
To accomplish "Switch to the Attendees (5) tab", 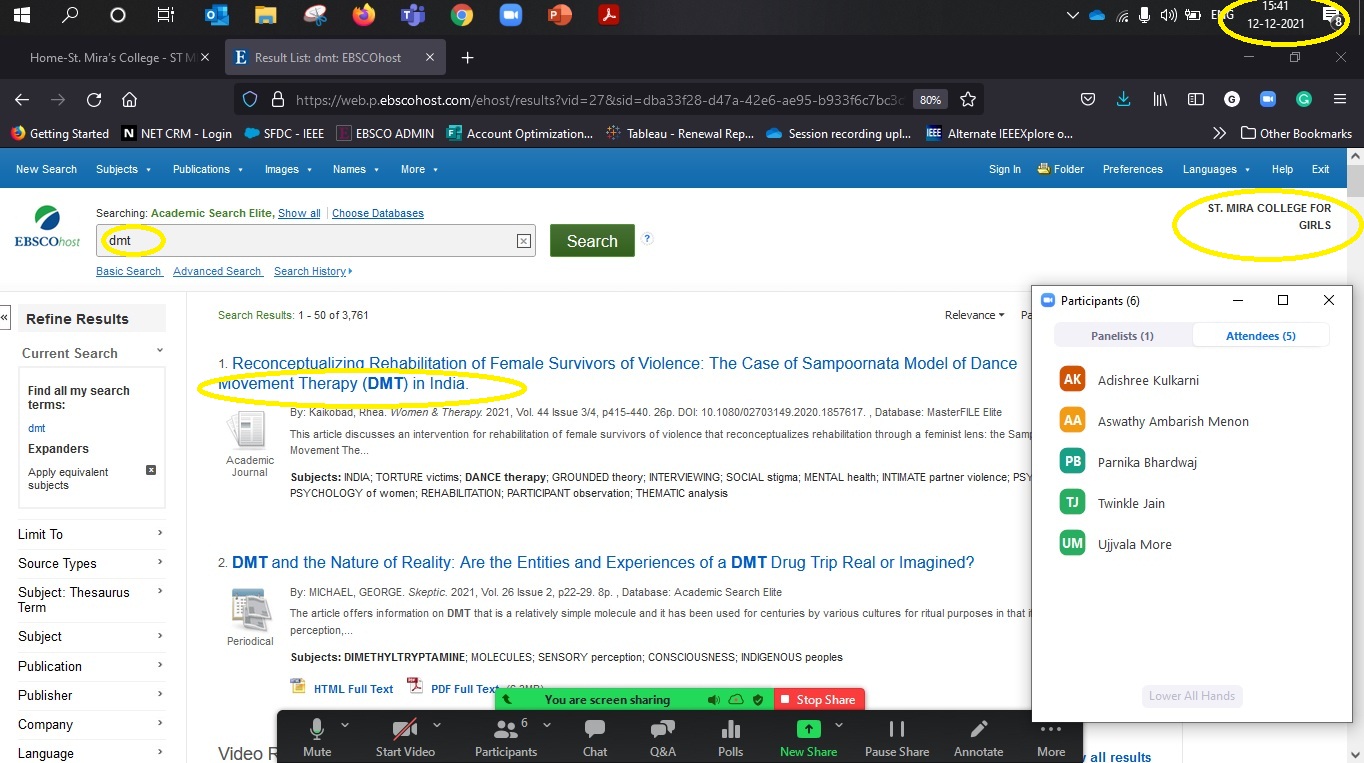I will click(x=1260, y=336).
